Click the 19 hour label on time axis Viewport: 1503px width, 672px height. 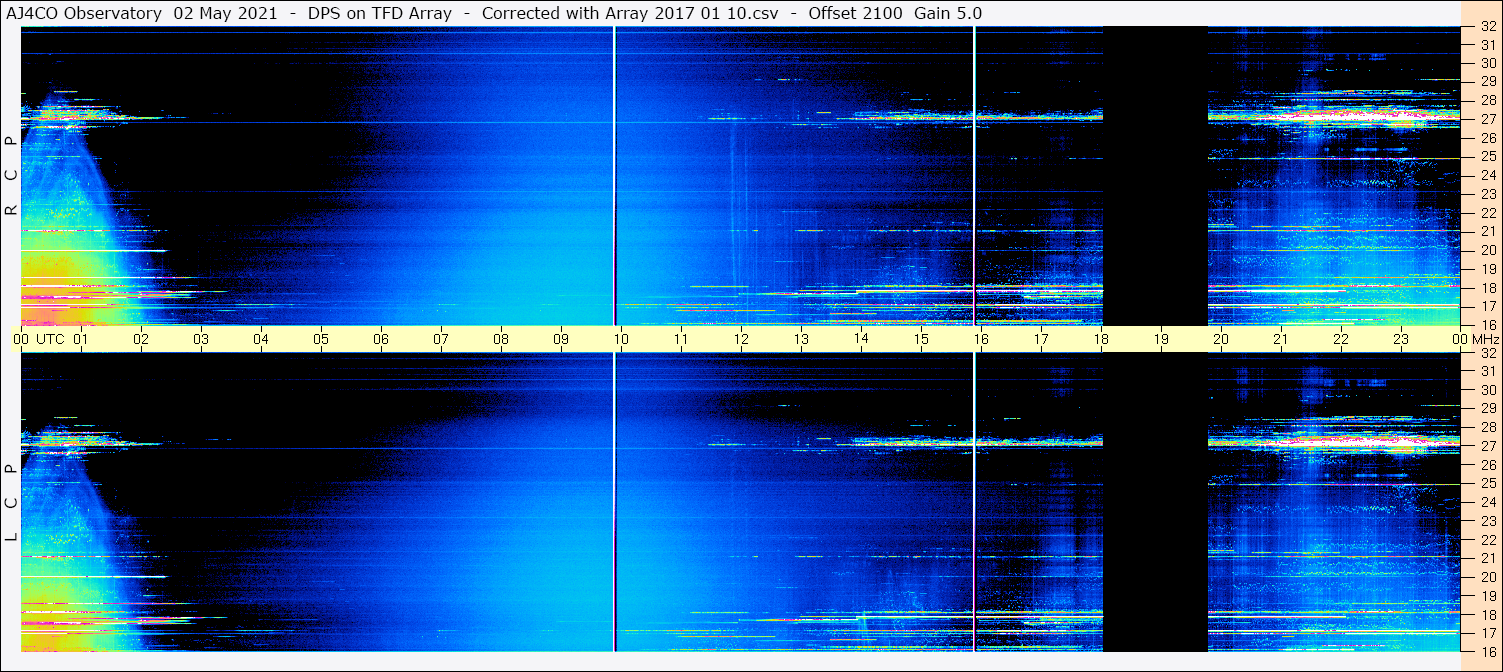click(1161, 339)
